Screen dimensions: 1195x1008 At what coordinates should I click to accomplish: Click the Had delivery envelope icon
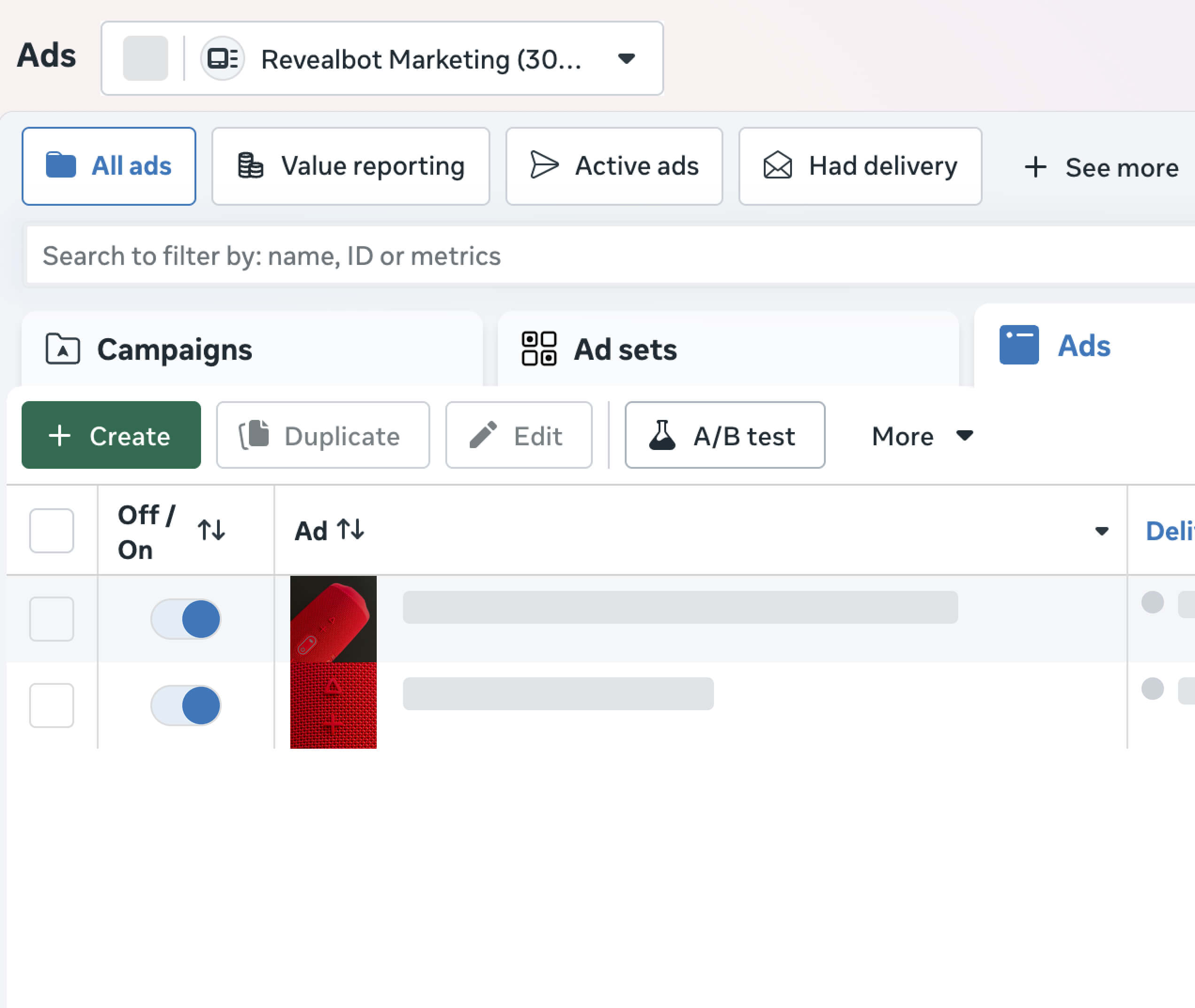coord(777,166)
